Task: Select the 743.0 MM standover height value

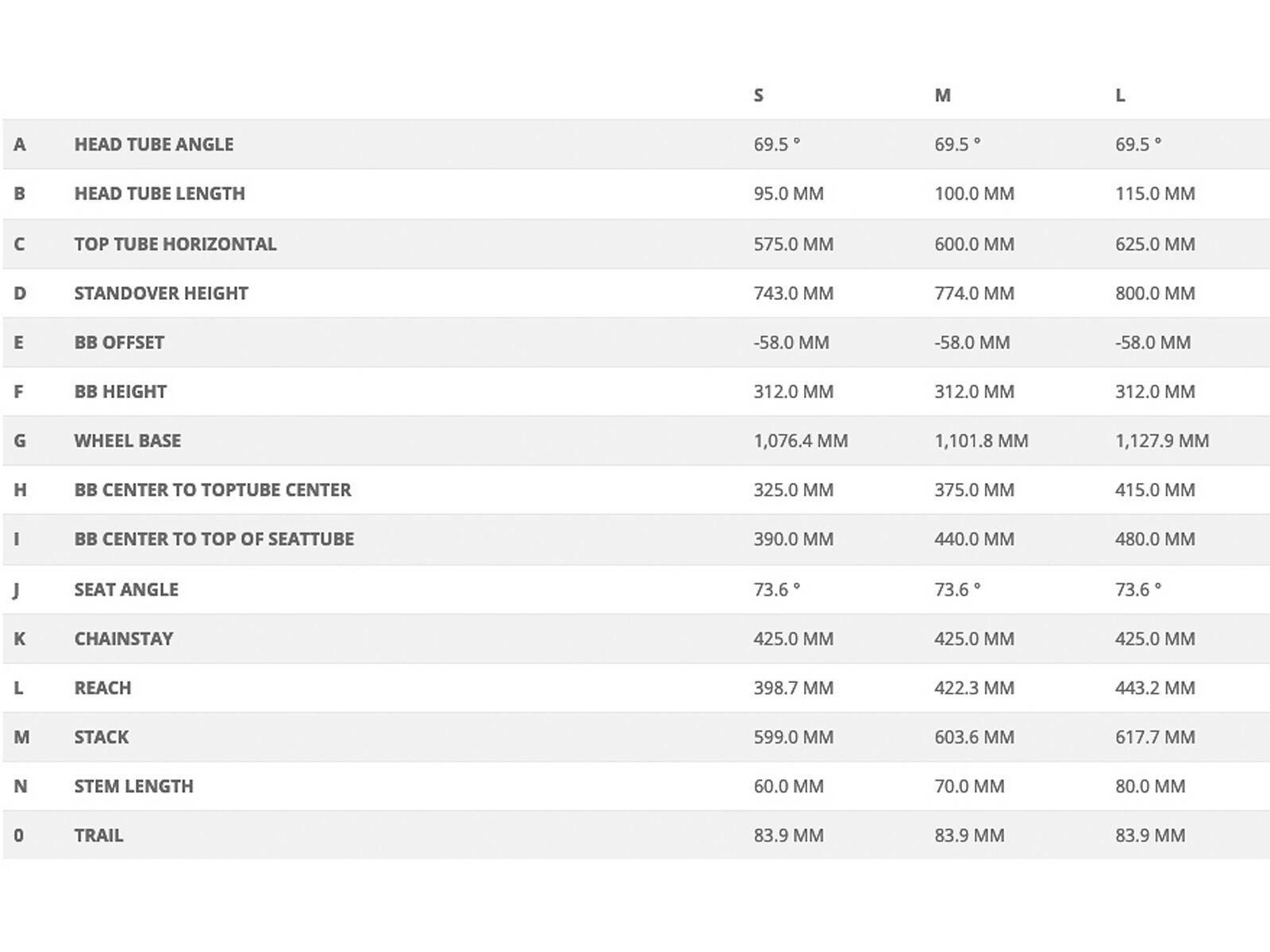Action: 793,294
